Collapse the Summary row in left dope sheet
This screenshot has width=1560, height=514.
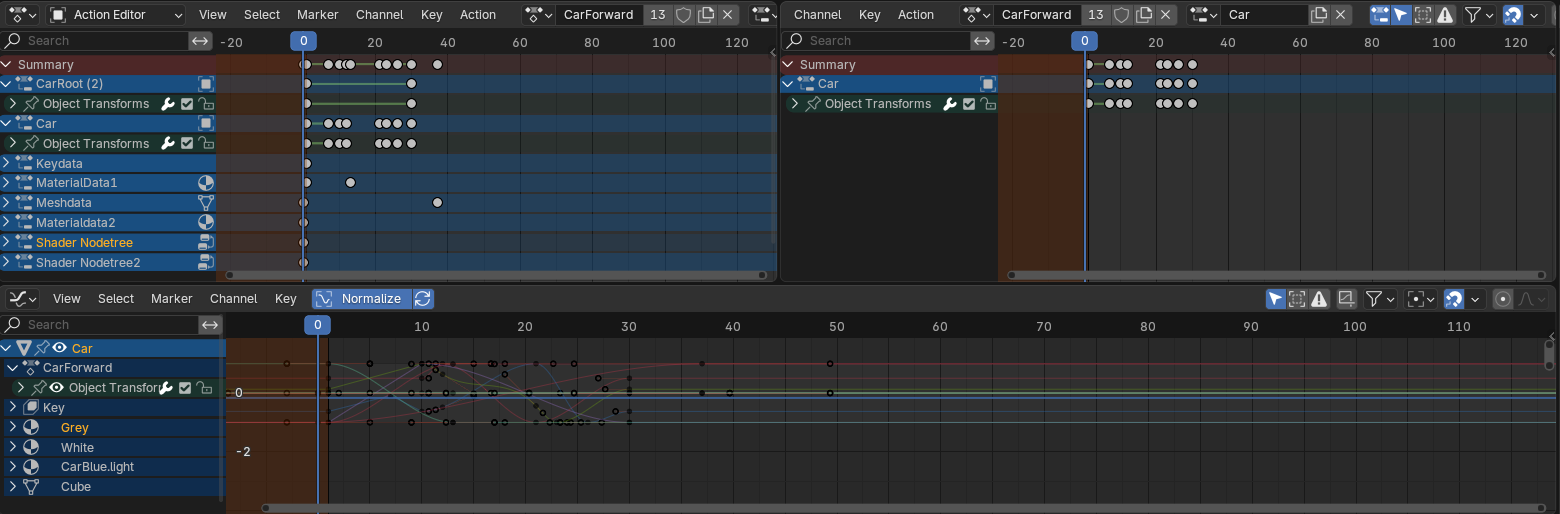point(8,64)
